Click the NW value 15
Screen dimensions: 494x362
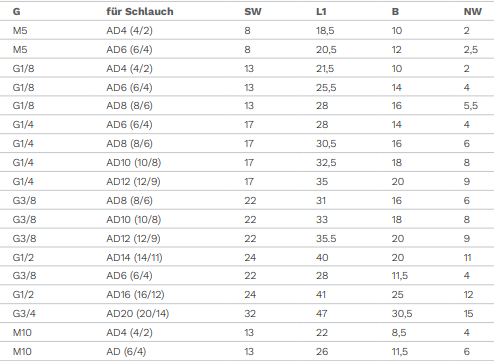tap(468, 314)
